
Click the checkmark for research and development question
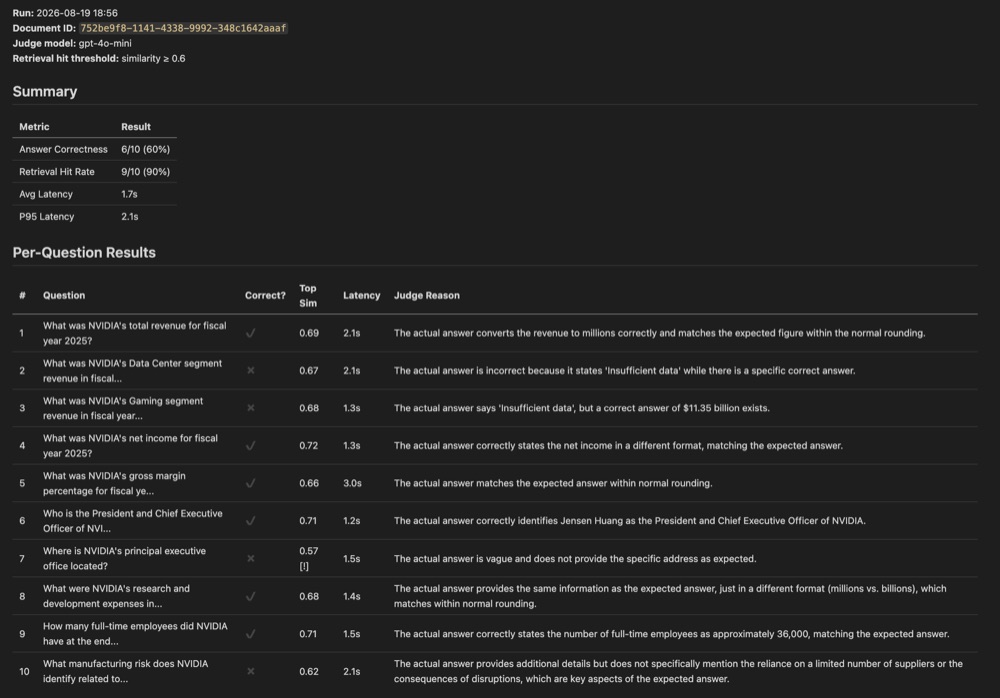(x=251, y=596)
